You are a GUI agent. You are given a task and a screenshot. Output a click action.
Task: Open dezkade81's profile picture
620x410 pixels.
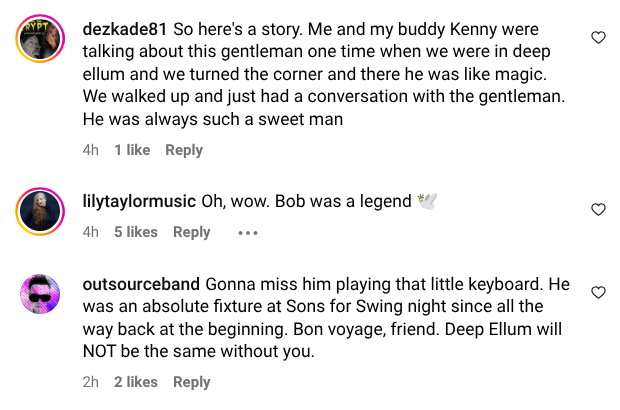point(42,41)
